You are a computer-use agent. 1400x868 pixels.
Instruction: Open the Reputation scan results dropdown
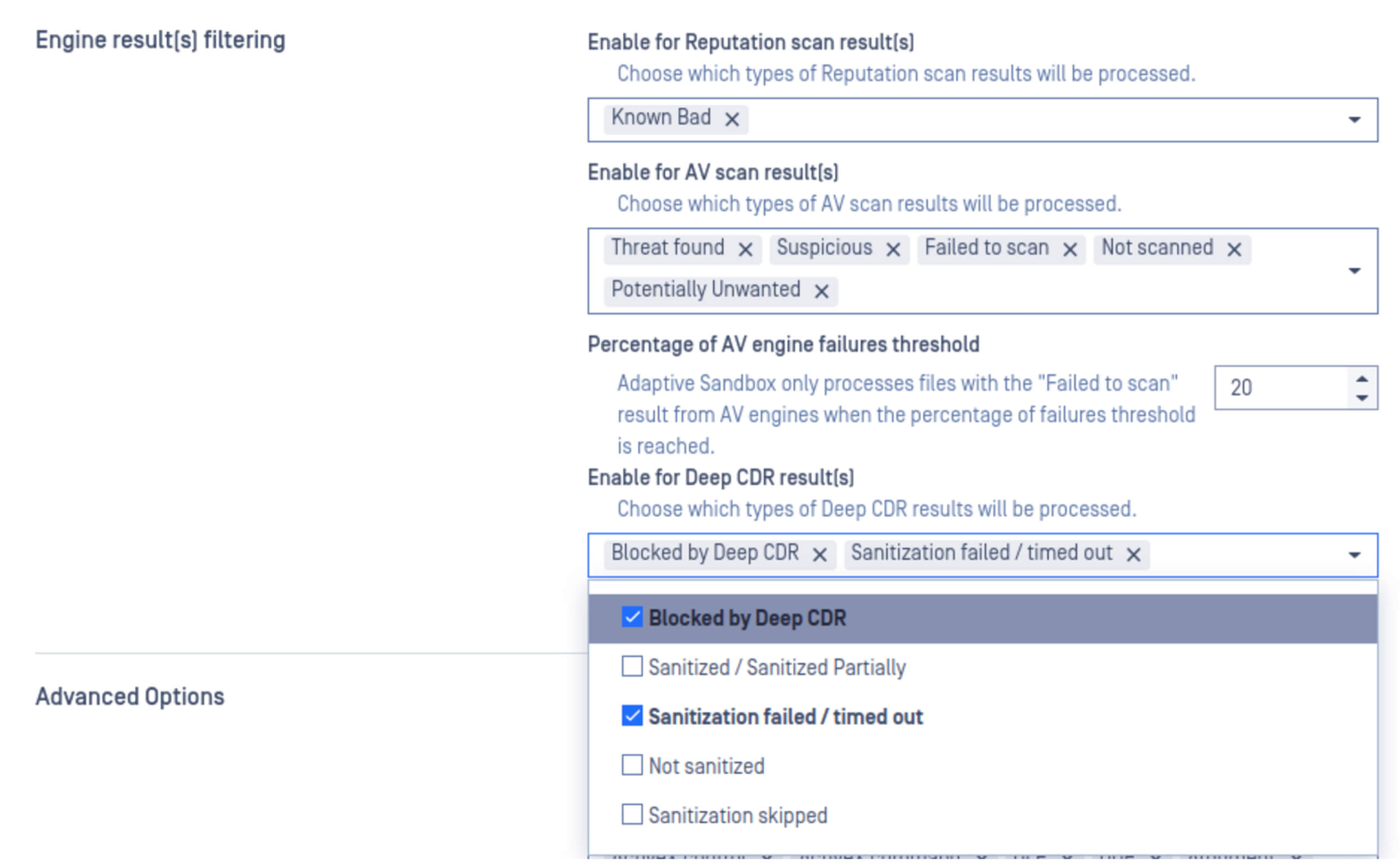pyautogui.click(x=1354, y=120)
